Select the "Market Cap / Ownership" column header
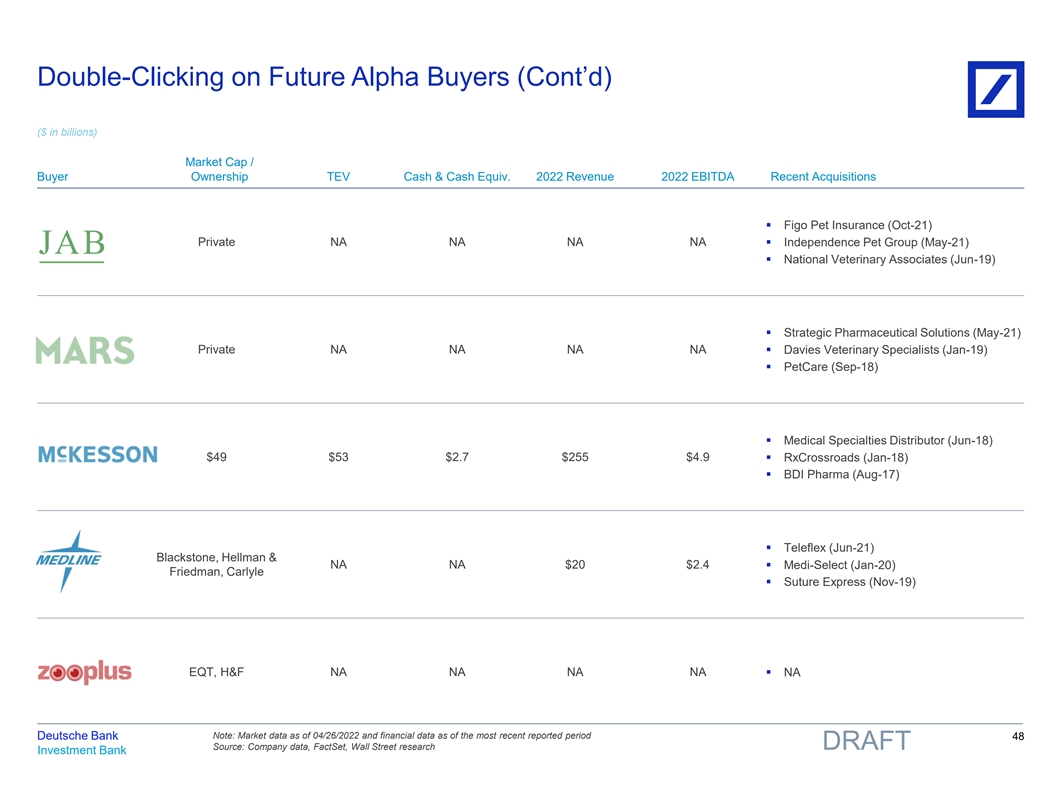1057x796 pixels. coord(217,169)
